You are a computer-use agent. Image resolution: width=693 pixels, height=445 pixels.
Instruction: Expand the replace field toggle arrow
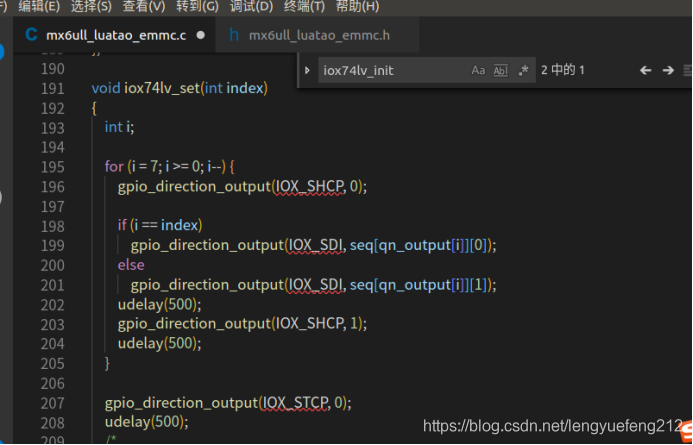point(306,70)
